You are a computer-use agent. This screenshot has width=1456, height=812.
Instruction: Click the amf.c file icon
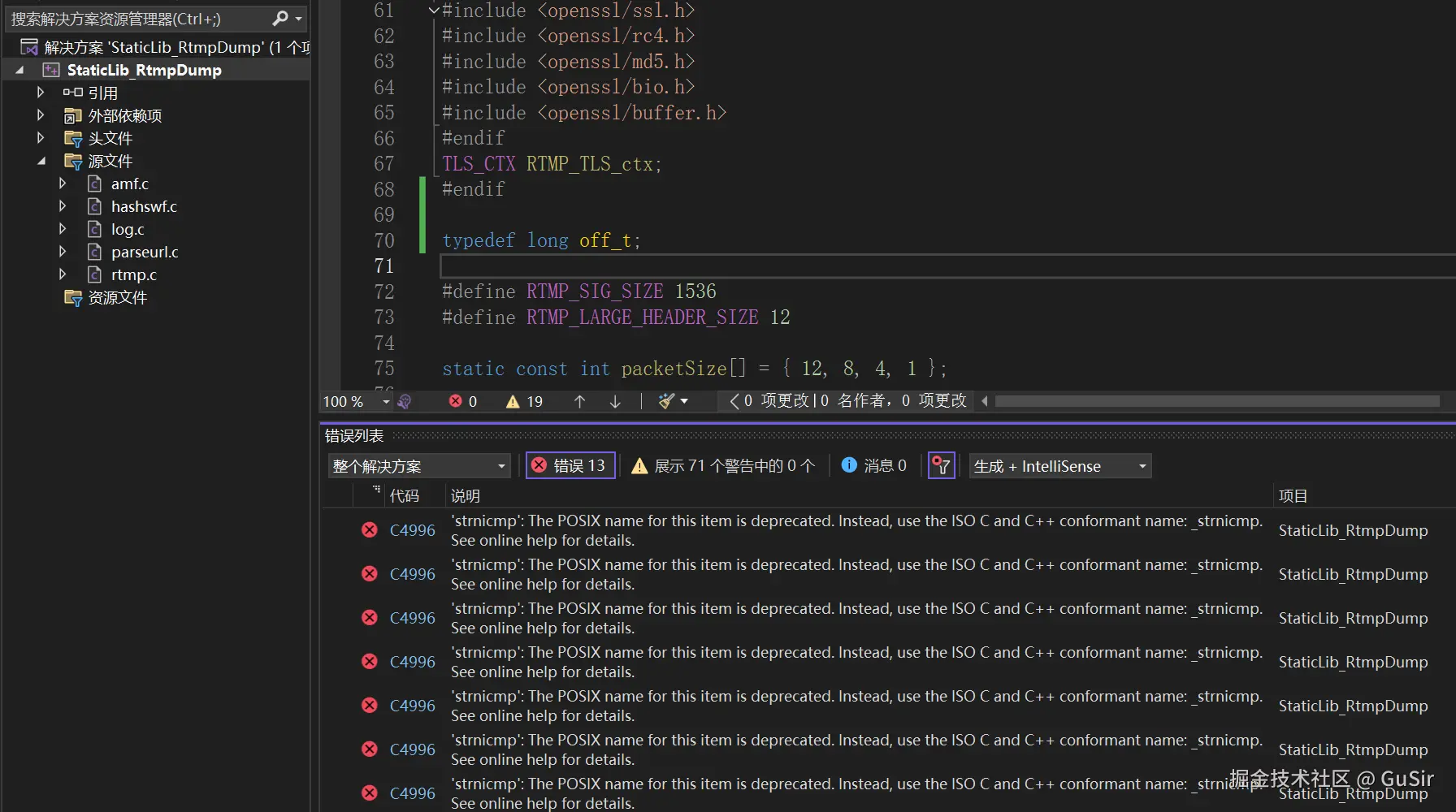pyautogui.click(x=94, y=184)
